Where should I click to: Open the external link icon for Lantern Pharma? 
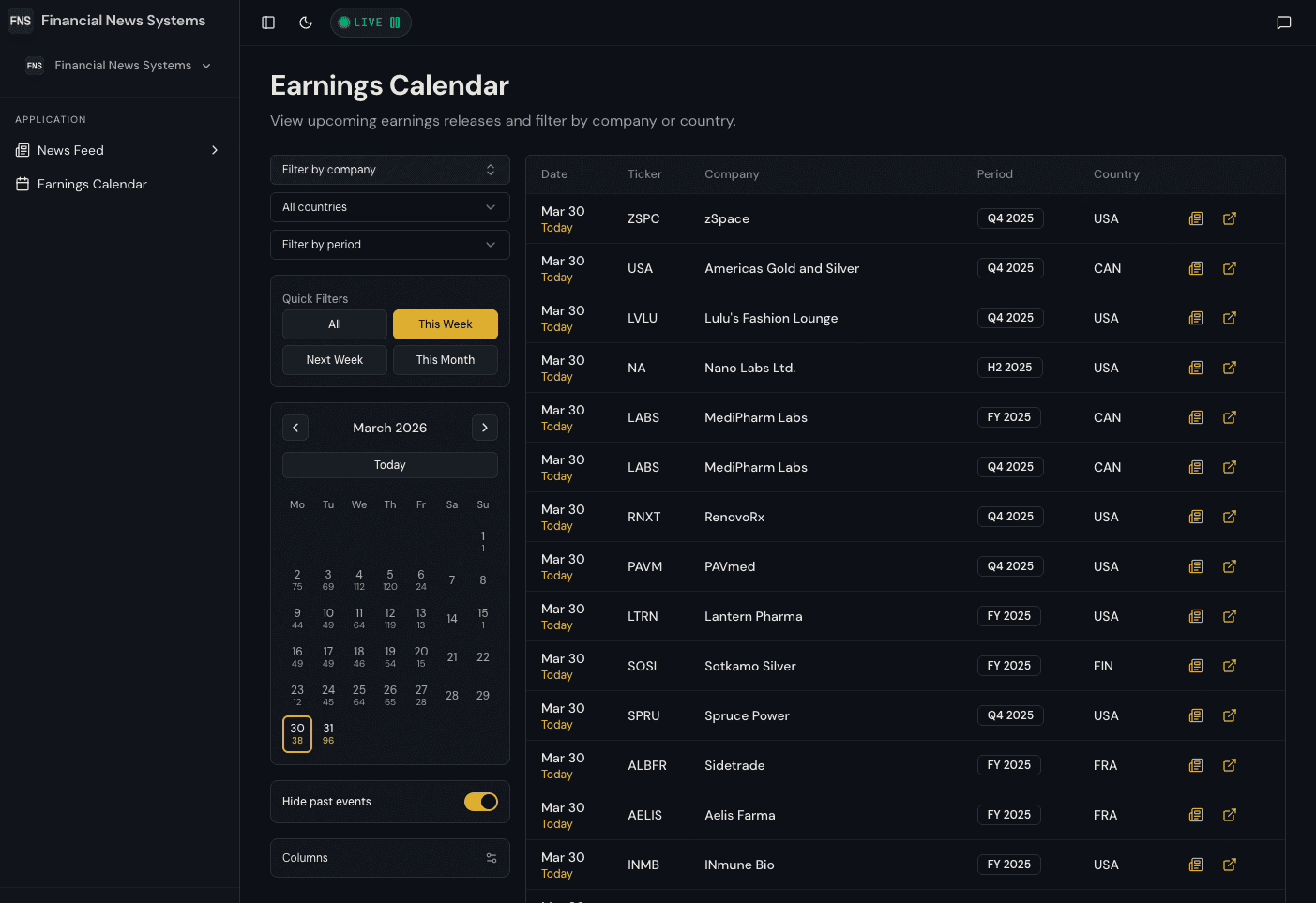click(1229, 616)
